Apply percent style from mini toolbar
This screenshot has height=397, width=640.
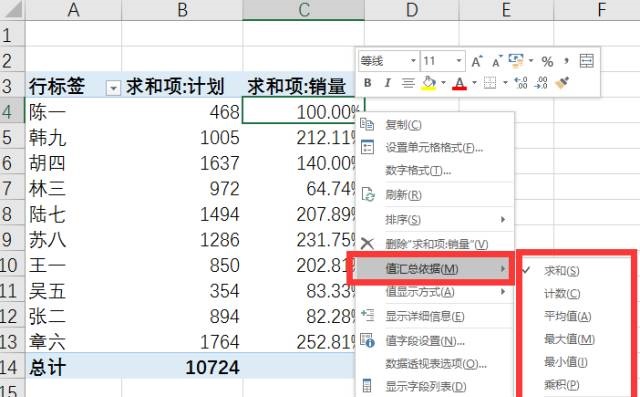(547, 62)
